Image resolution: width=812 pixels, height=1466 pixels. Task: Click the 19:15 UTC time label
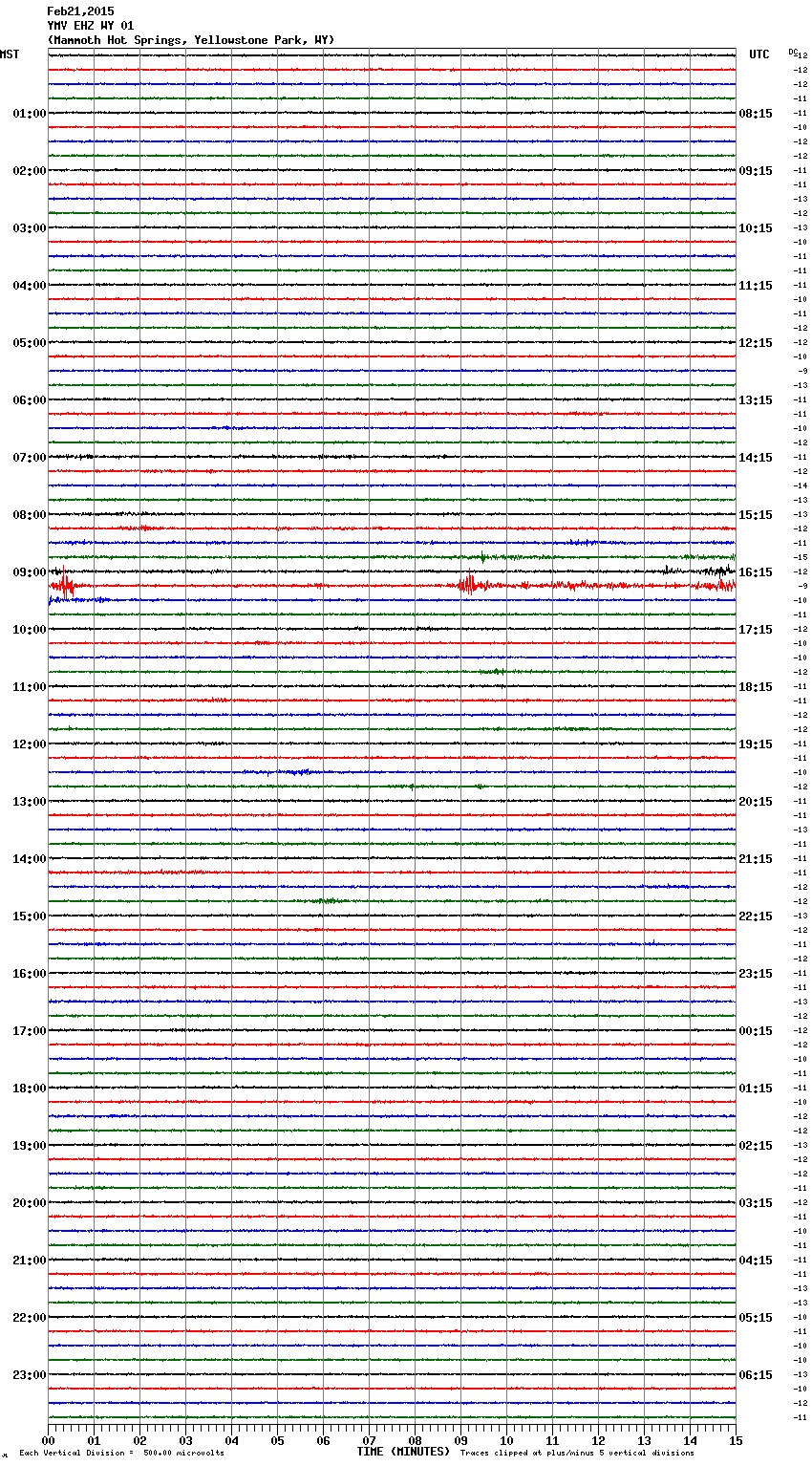756,744
